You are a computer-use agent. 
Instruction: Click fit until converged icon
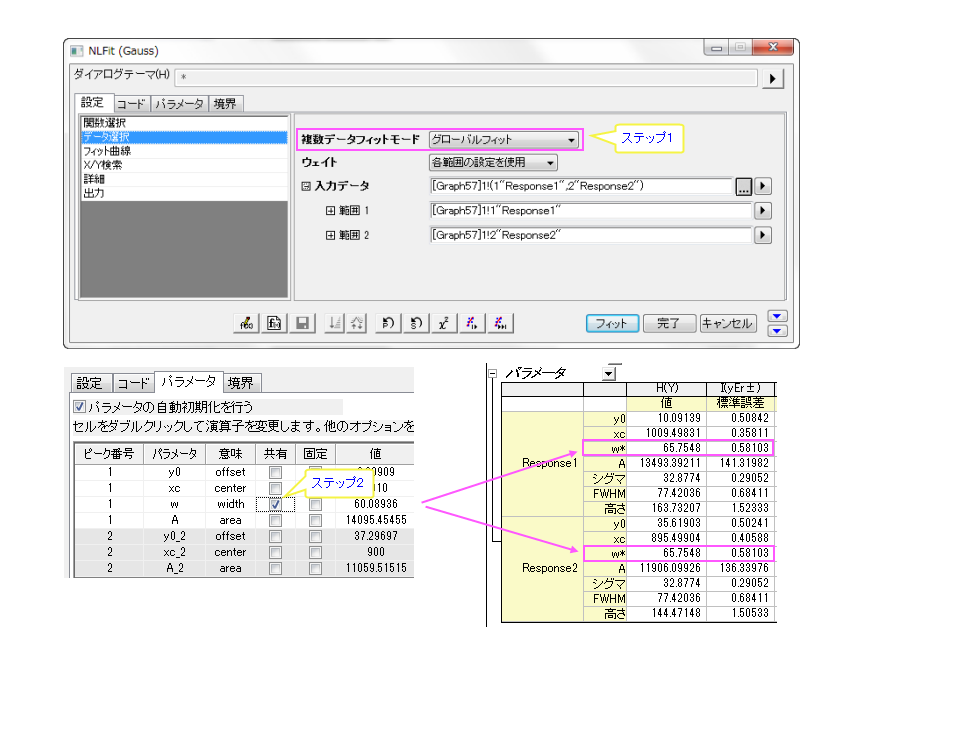pyautogui.click(x=500, y=323)
